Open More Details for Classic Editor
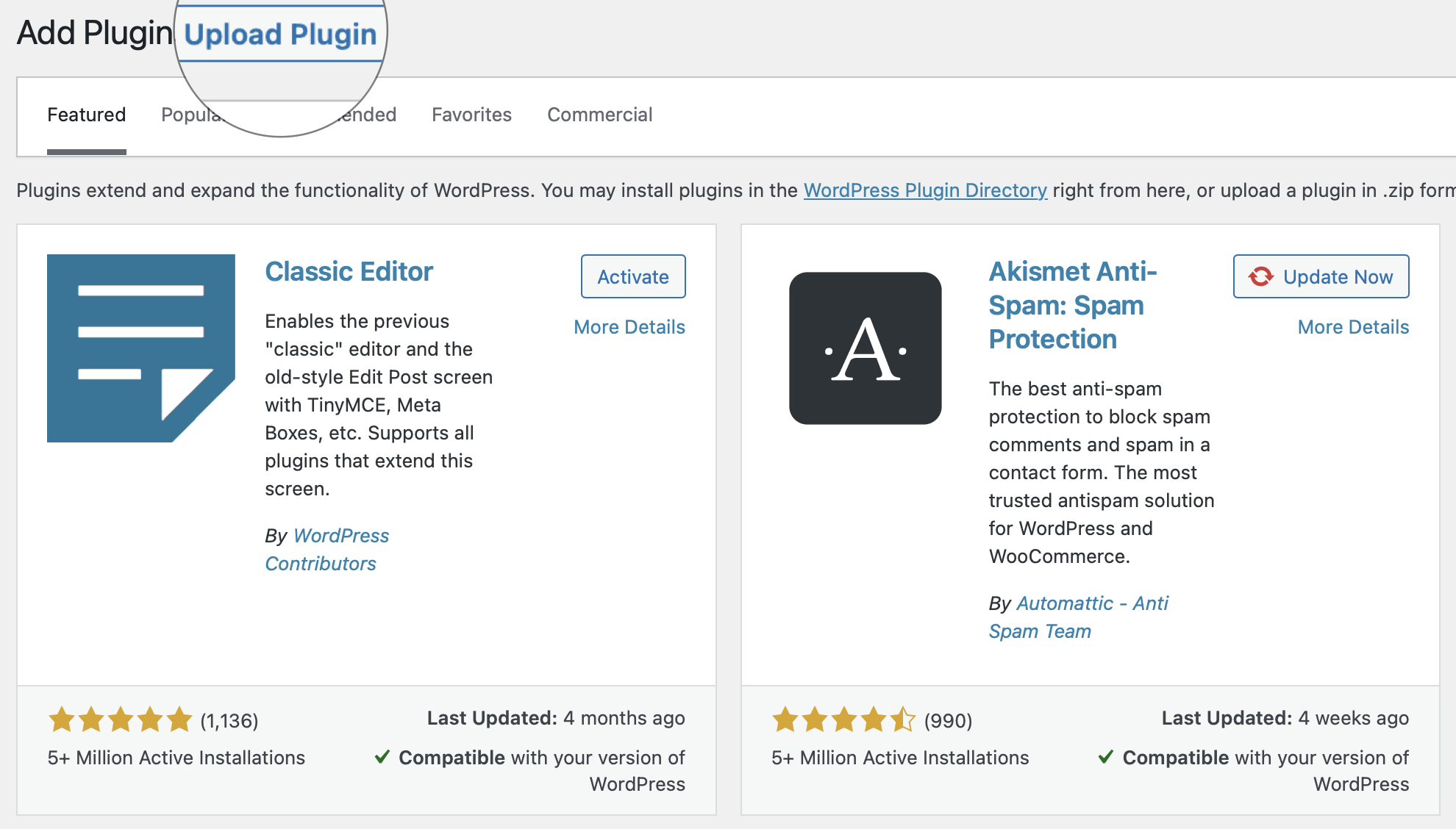 point(629,327)
